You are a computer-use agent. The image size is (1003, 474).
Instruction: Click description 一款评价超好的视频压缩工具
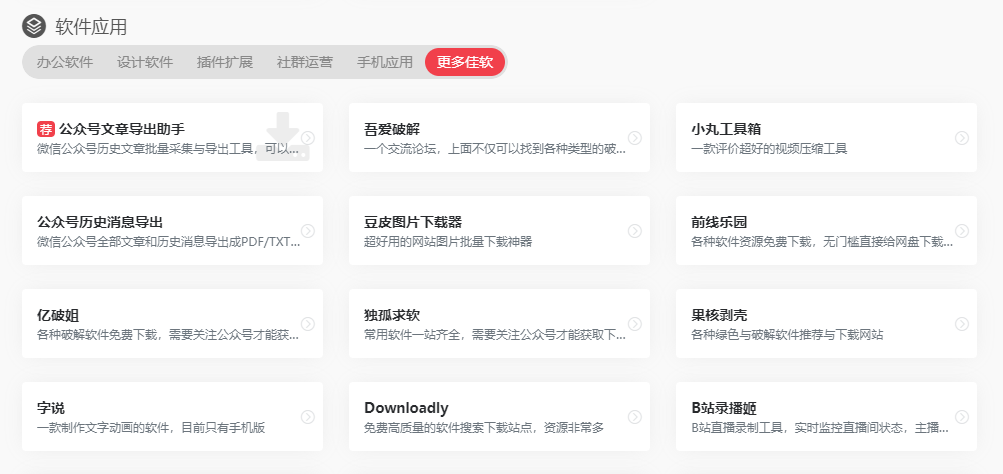(769, 149)
